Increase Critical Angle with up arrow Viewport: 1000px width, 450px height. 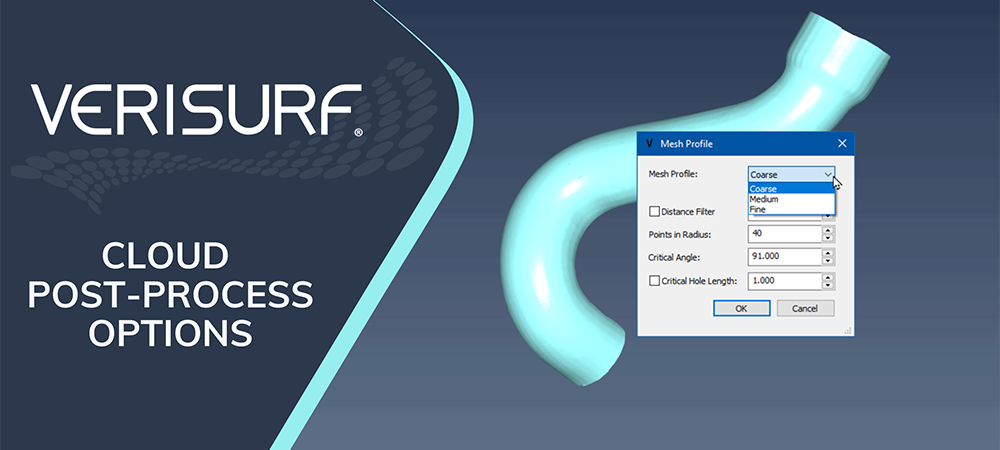[828, 253]
